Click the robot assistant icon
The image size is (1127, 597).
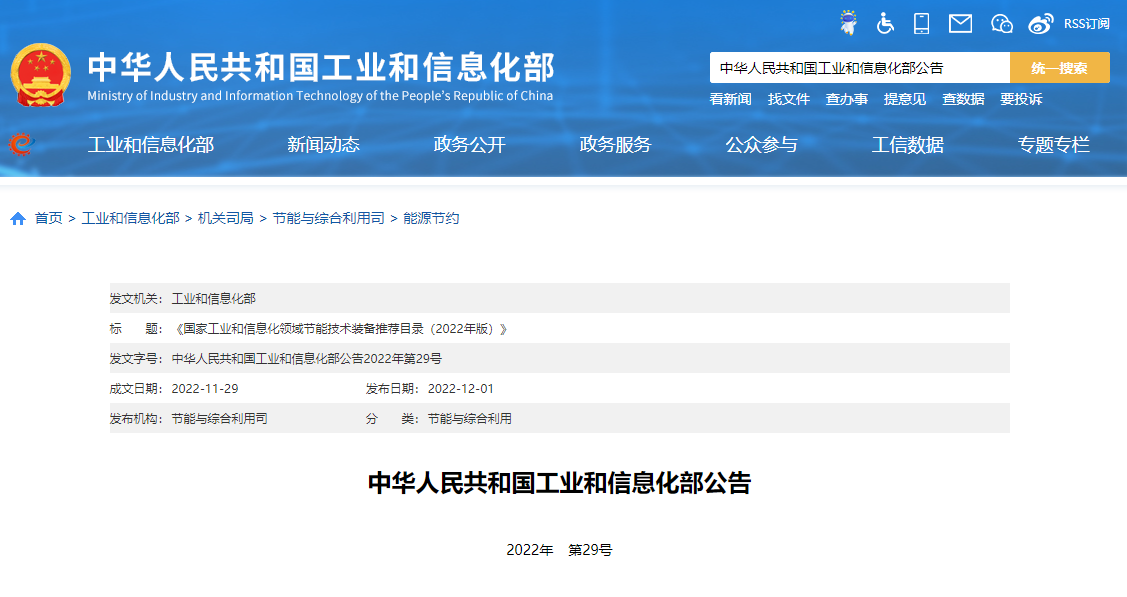pyautogui.click(x=849, y=22)
